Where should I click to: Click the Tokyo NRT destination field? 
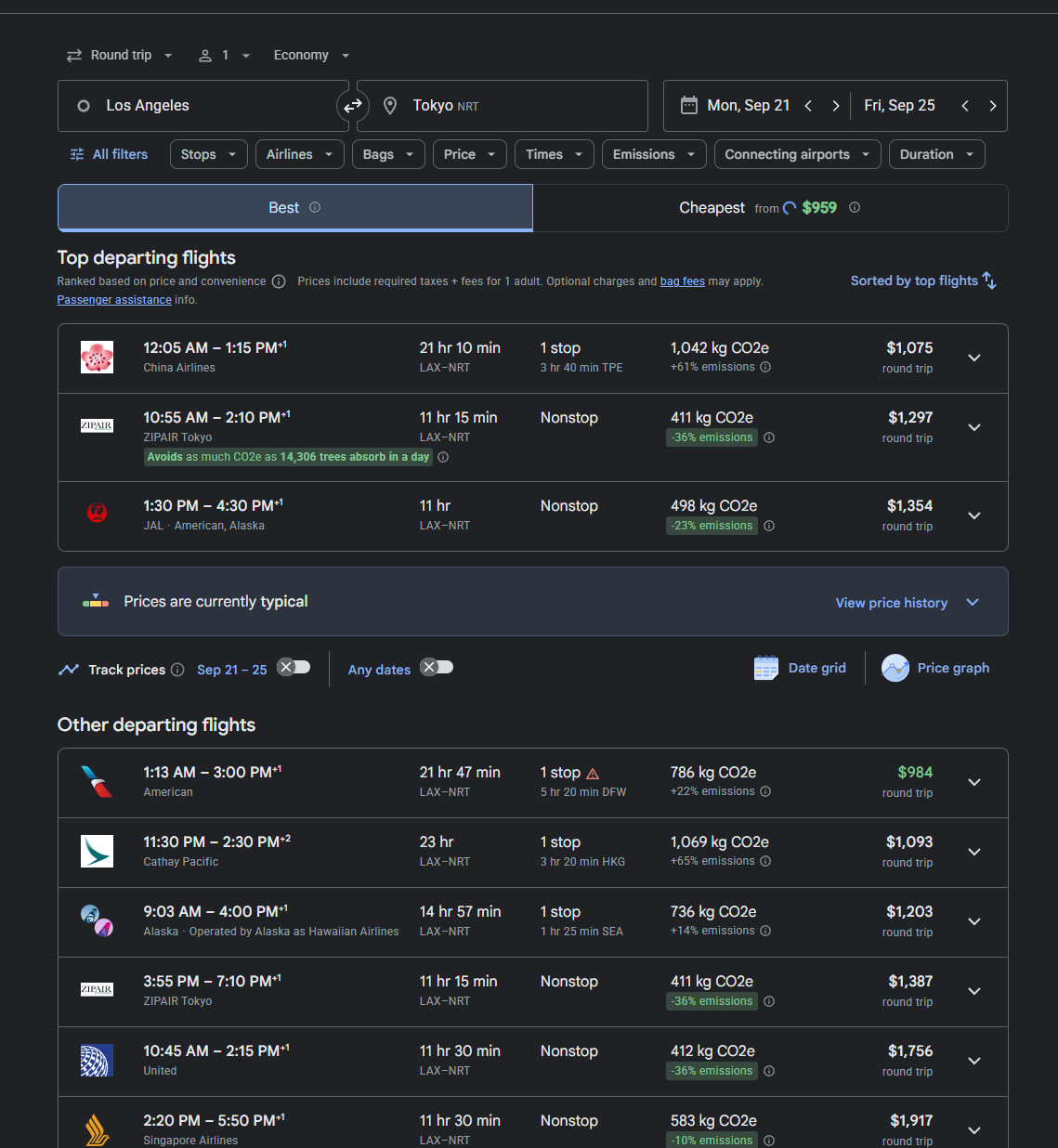coord(503,106)
